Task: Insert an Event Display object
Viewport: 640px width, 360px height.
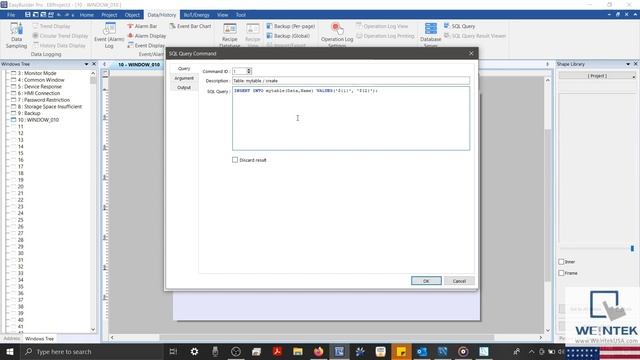Action: (146, 45)
